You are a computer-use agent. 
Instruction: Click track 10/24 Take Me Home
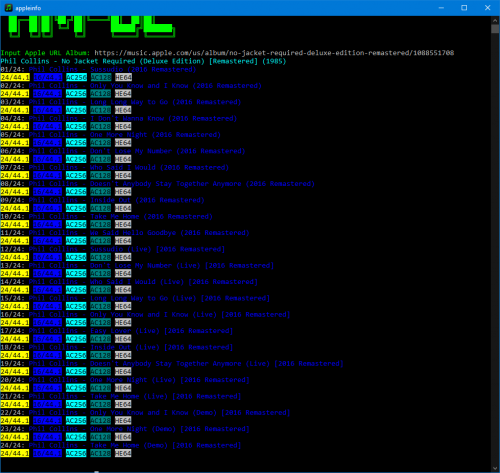click(x=107, y=216)
